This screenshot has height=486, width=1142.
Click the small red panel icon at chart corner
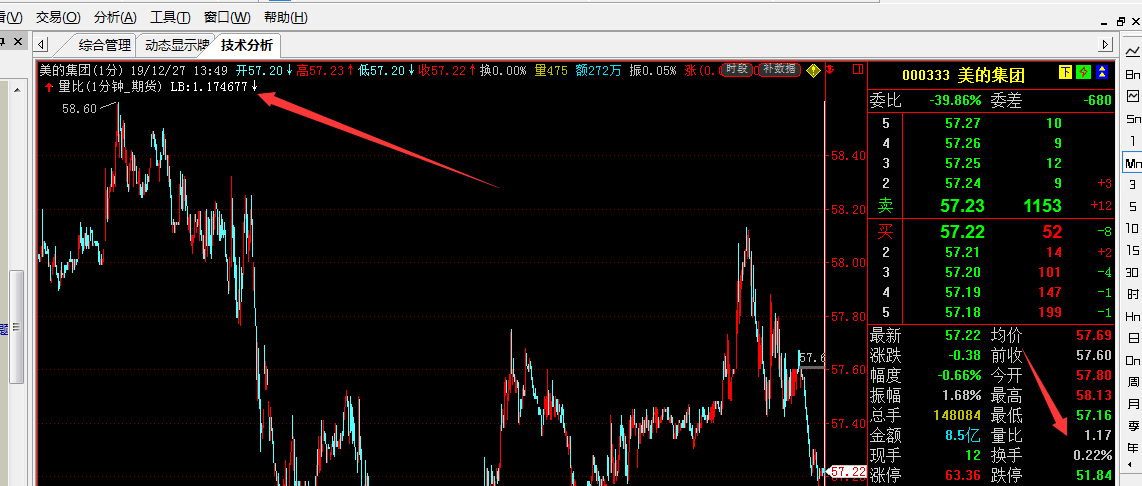click(859, 70)
